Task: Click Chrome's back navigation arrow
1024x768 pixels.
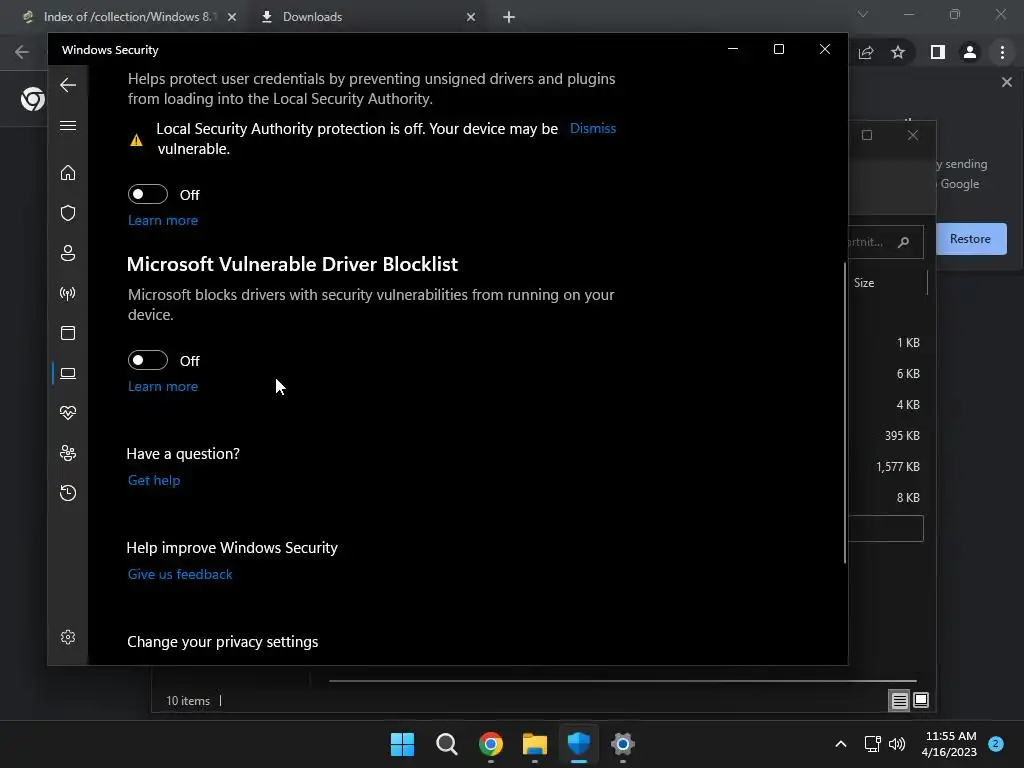Action: [22, 52]
